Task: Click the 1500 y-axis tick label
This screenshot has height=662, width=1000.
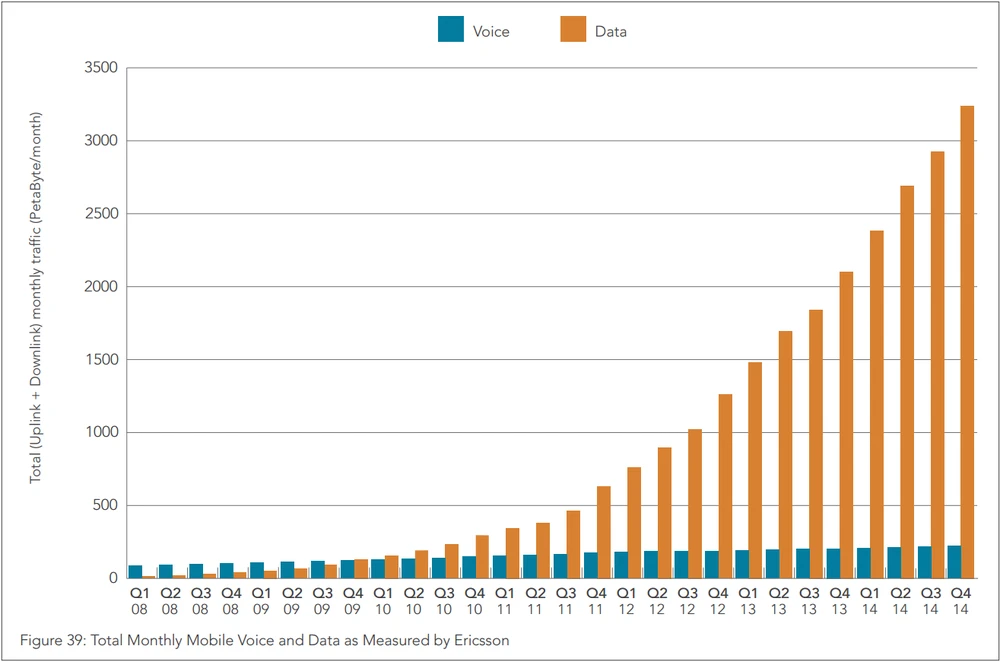Action: point(101,360)
